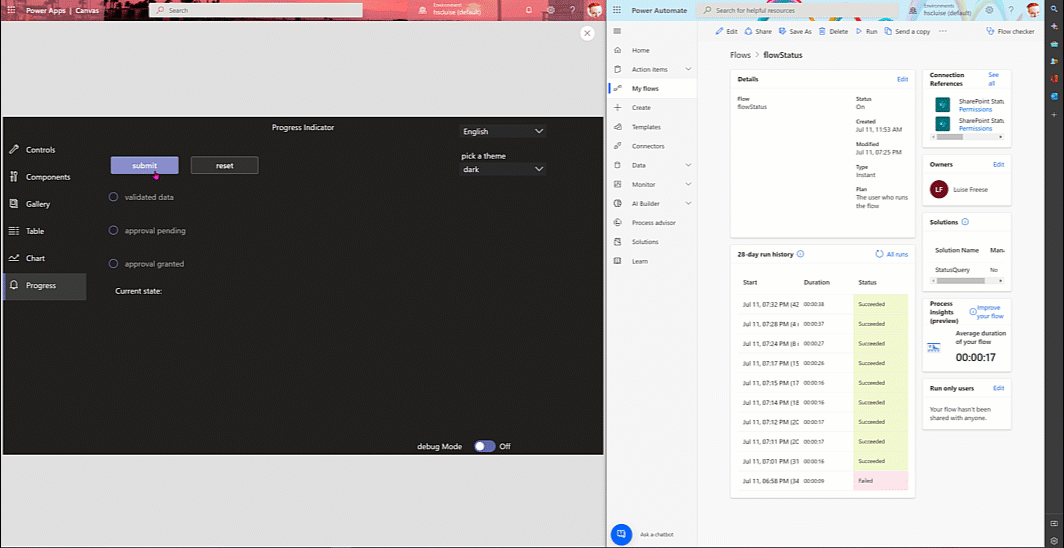Click the Share command

click(x=758, y=31)
